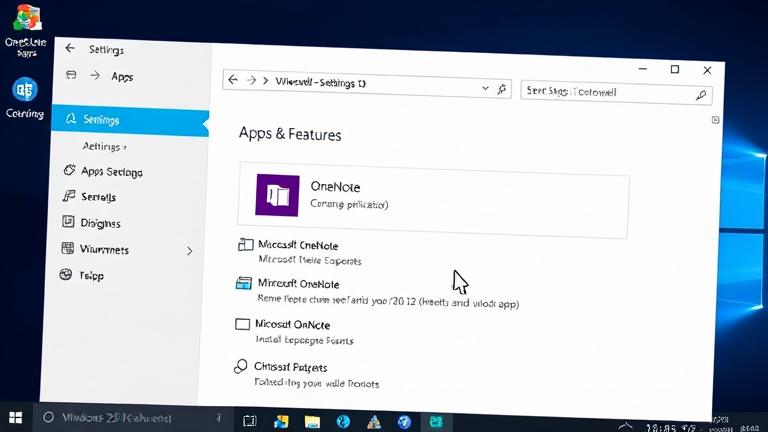
Task: Open the Disigrns sidebar entry
Action: pos(100,223)
